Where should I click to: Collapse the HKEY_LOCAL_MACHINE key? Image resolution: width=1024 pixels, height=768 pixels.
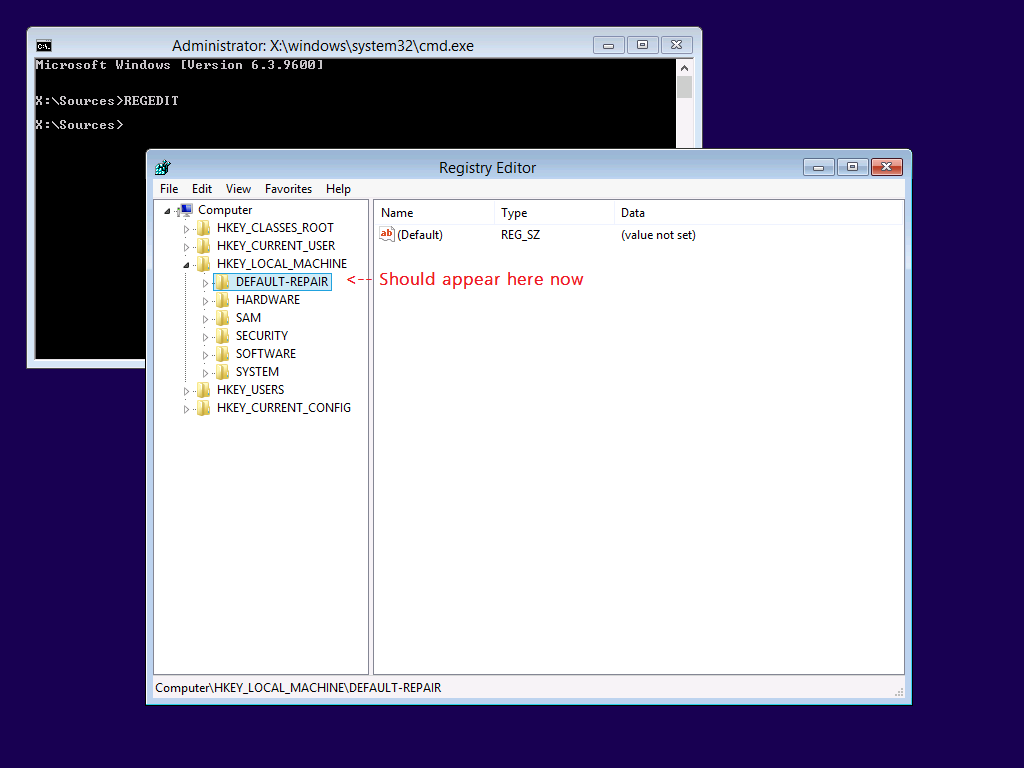click(186, 265)
